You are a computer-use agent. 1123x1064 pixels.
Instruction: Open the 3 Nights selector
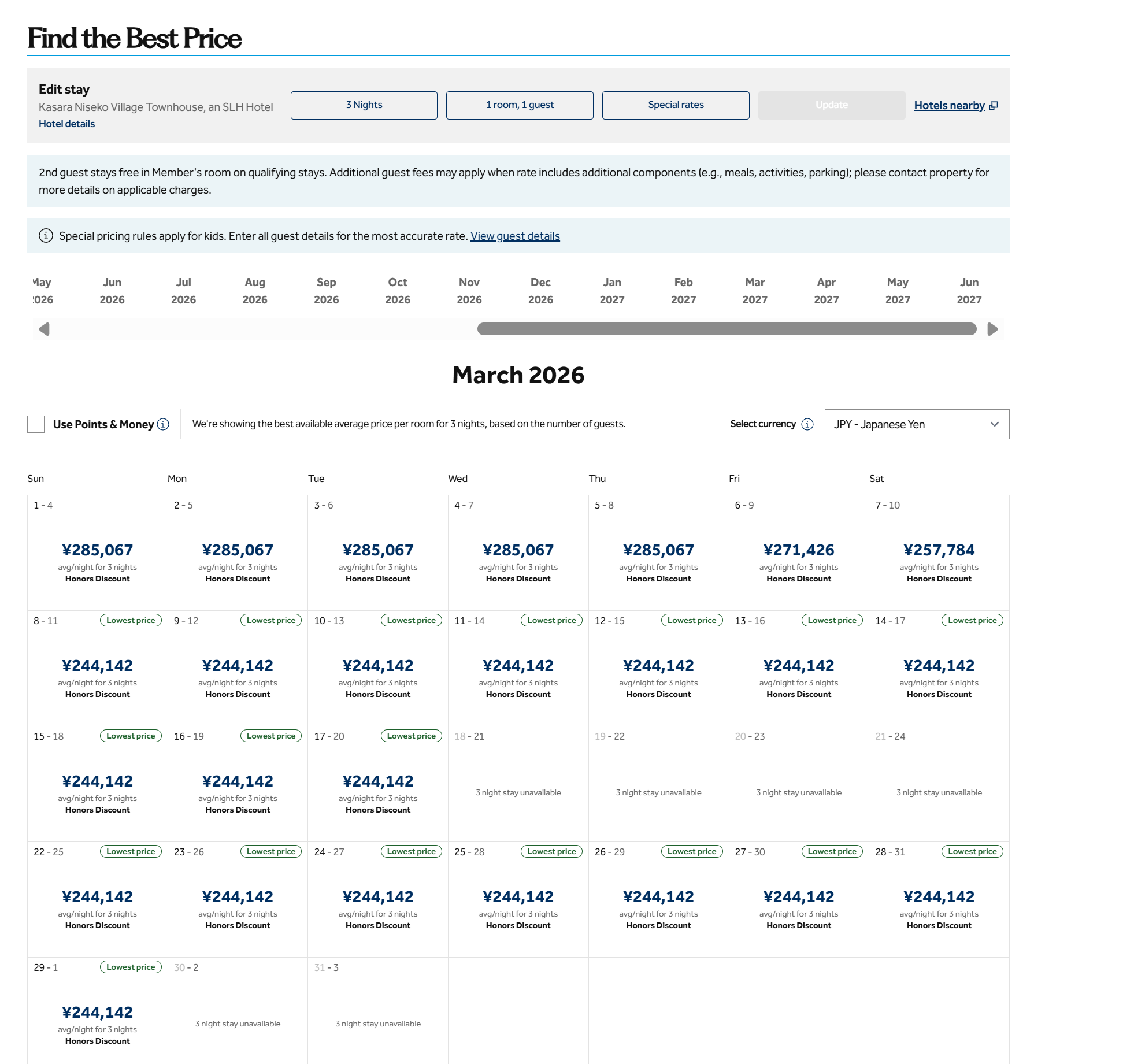pyautogui.click(x=364, y=105)
